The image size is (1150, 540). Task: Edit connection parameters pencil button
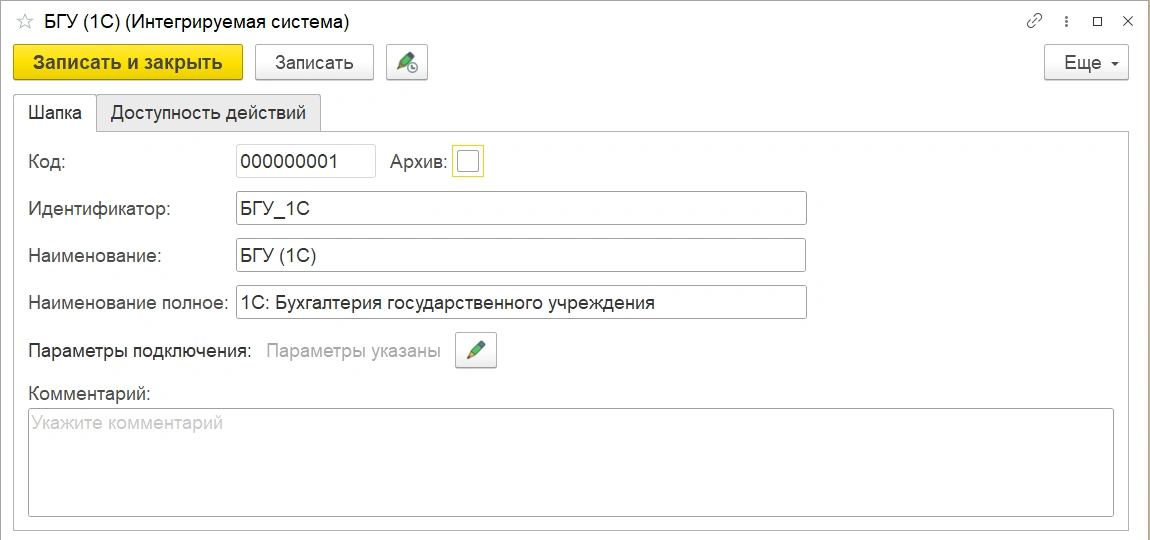coord(476,351)
